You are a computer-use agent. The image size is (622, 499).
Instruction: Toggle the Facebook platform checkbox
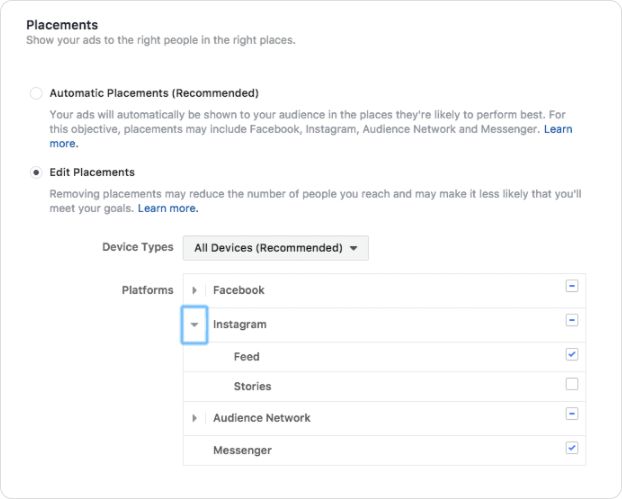[571, 286]
